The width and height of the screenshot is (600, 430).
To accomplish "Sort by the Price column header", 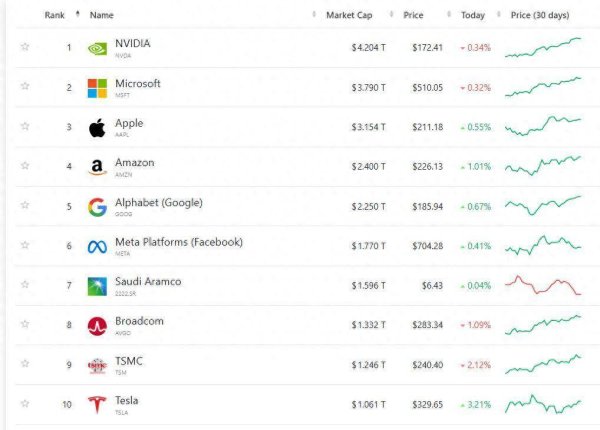I will (x=413, y=15).
